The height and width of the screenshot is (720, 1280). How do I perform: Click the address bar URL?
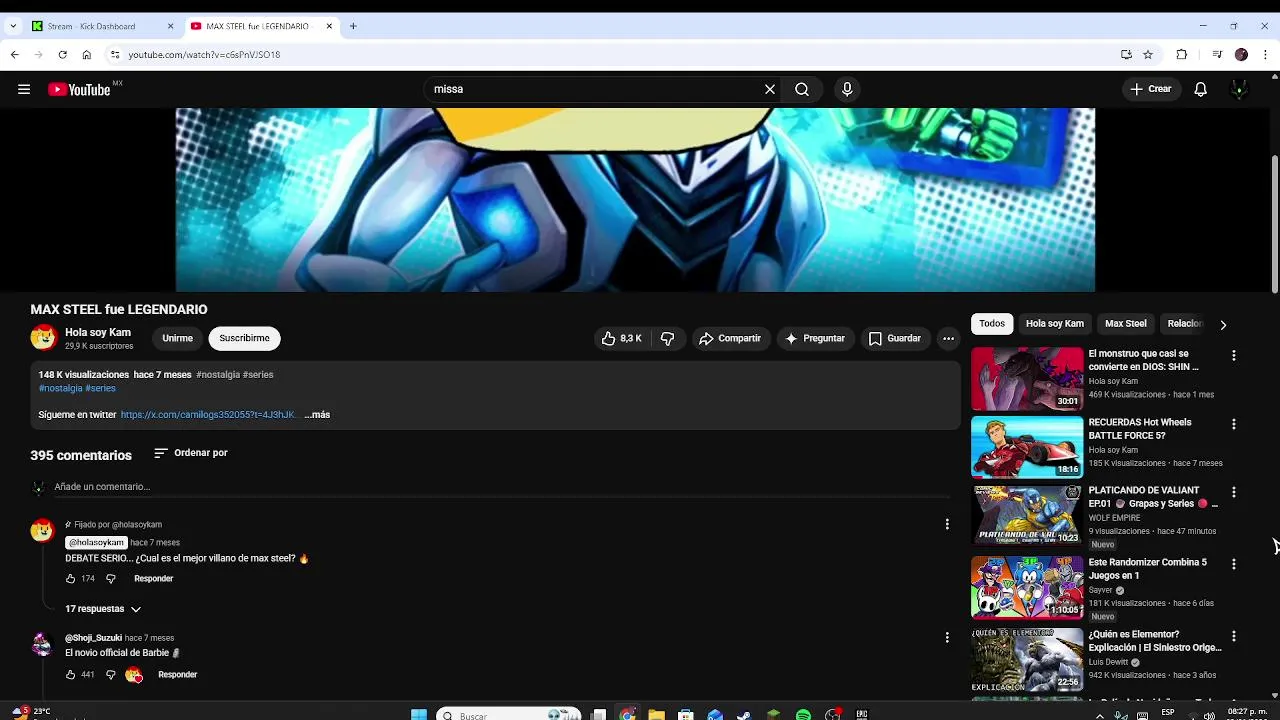pos(204,55)
